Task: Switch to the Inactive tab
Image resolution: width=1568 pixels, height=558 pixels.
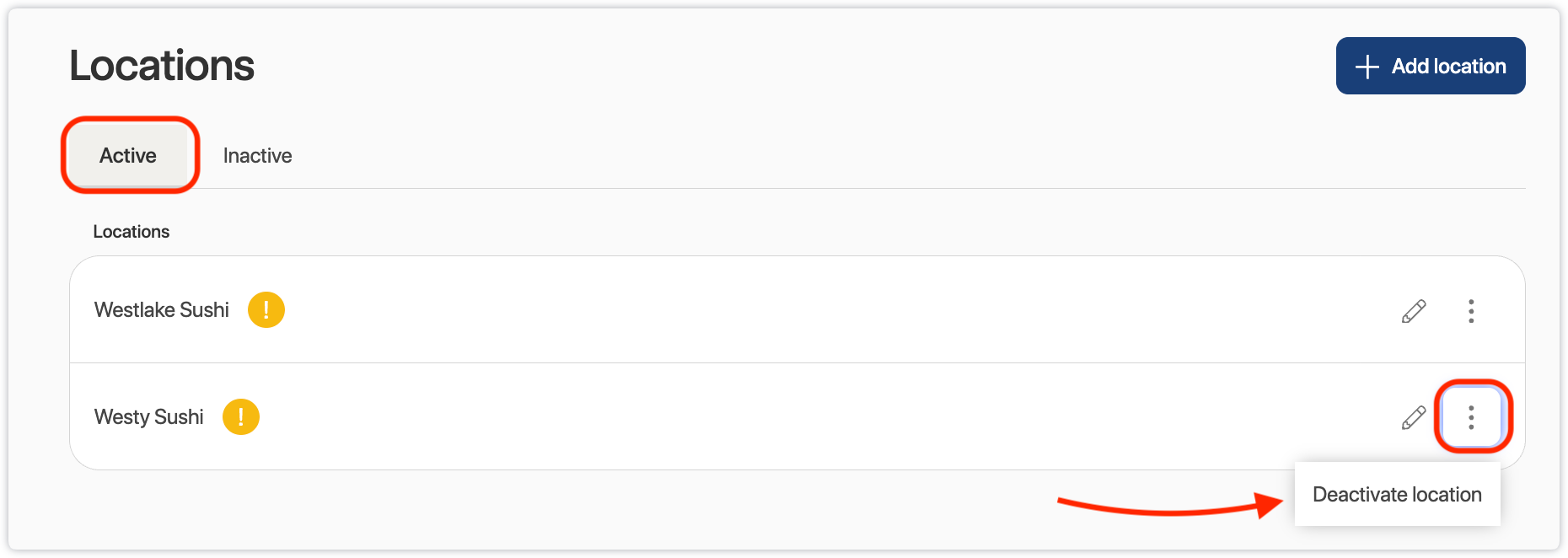Action: (x=257, y=156)
